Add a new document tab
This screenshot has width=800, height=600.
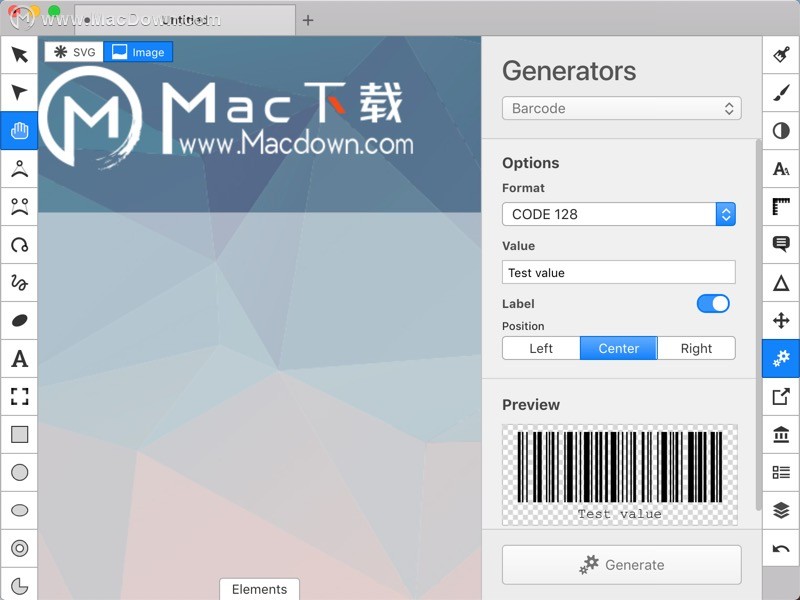click(x=308, y=20)
